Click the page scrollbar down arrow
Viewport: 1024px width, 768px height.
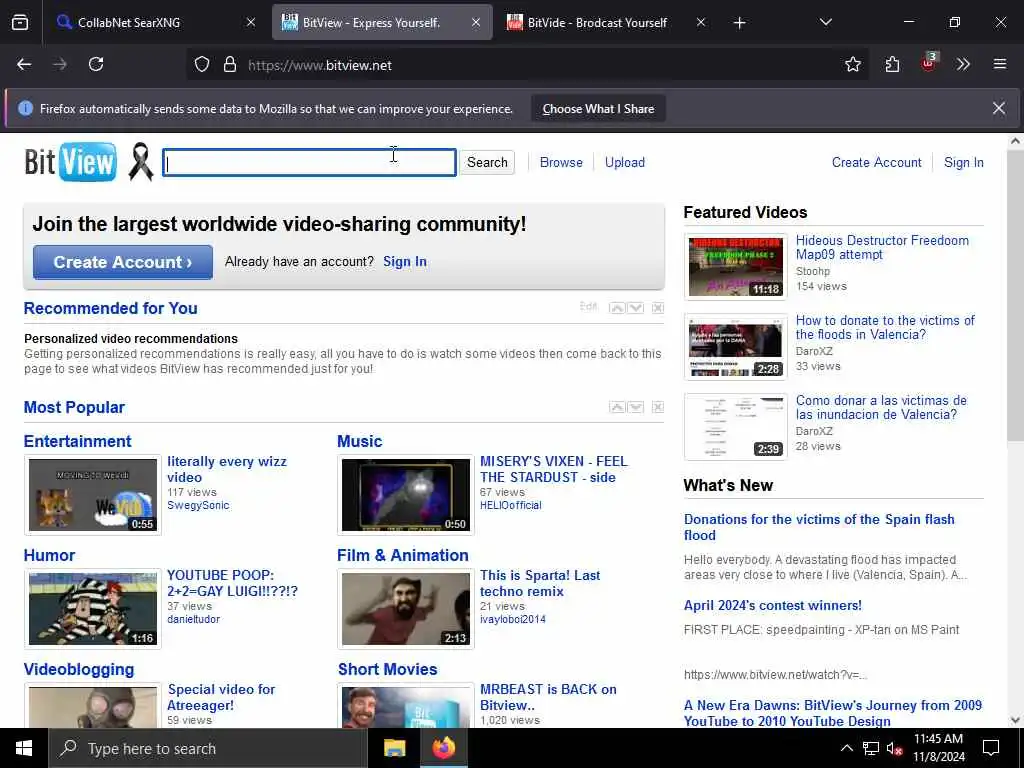click(1015, 720)
